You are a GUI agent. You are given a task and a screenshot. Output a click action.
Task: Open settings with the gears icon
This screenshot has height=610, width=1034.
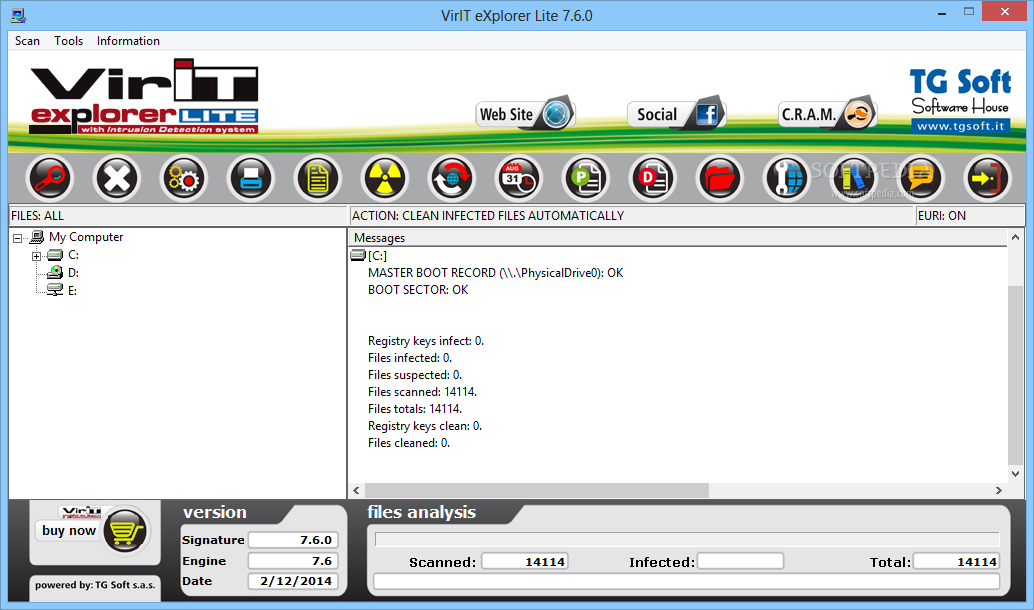pyautogui.click(x=183, y=178)
